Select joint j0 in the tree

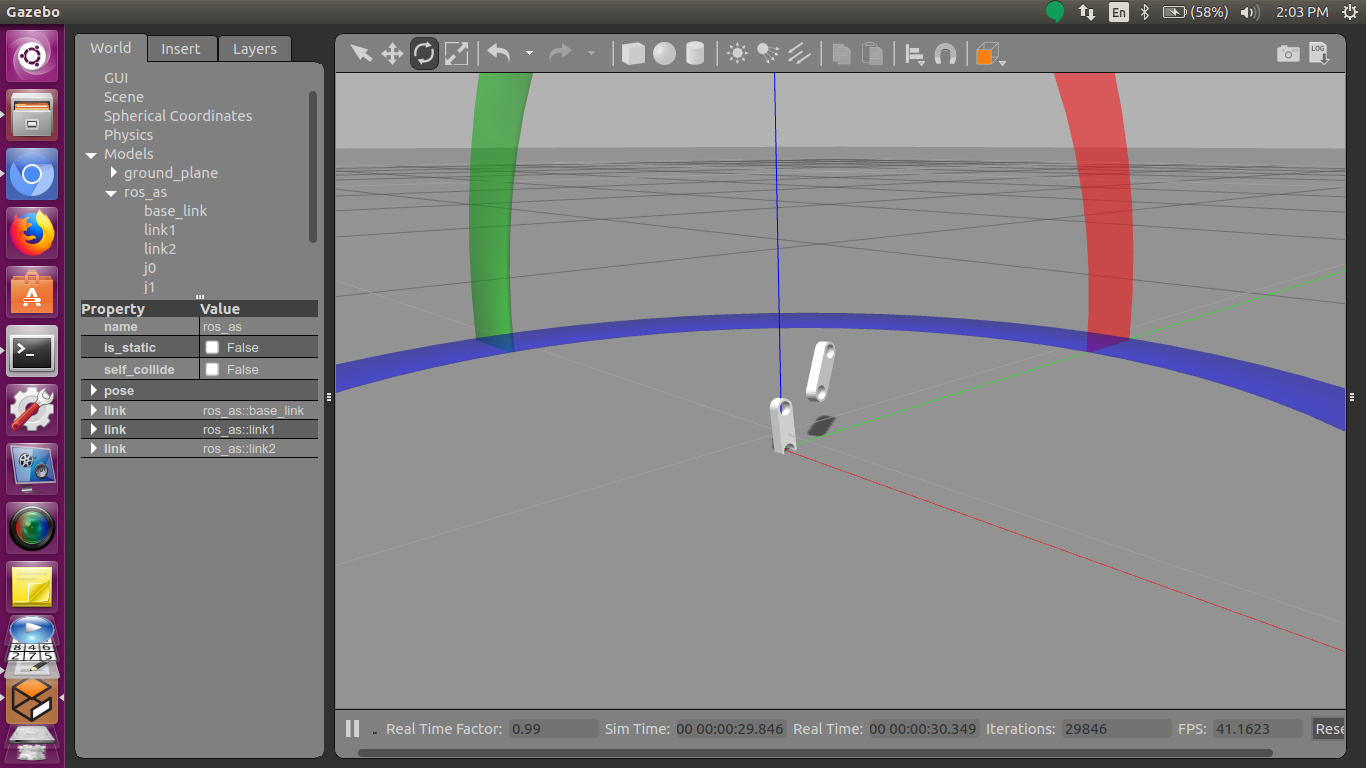pyautogui.click(x=150, y=268)
